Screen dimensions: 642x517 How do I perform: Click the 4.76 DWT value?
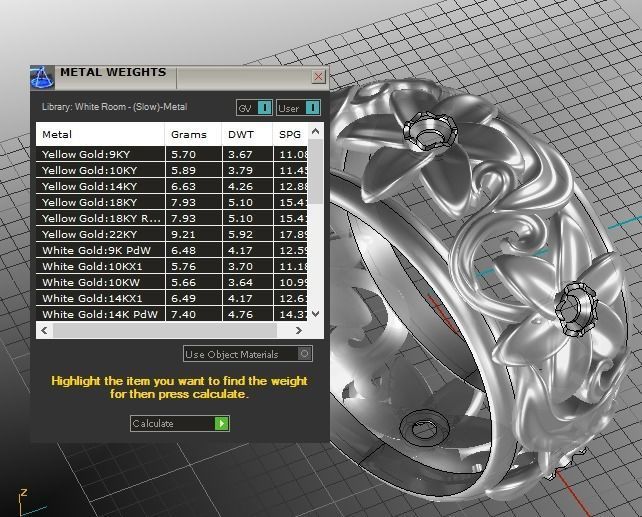(x=240, y=314)
